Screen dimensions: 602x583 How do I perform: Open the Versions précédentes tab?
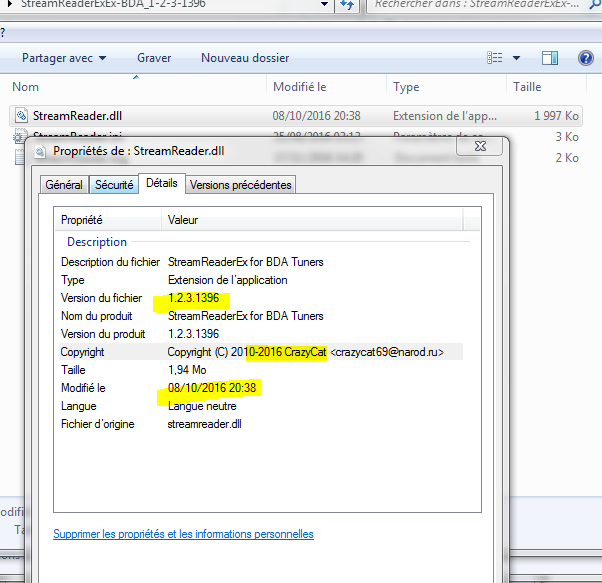[240, 184]
